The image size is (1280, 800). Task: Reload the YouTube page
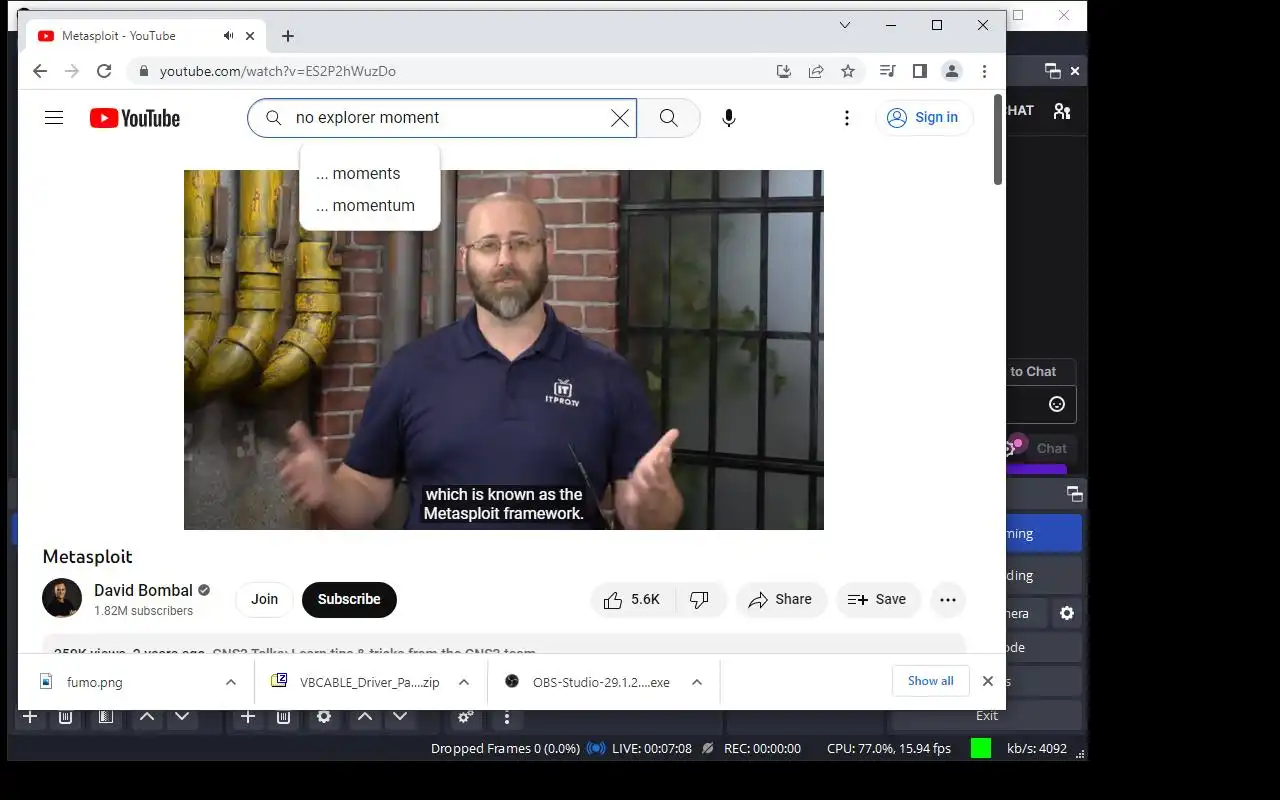click(104, 71)
